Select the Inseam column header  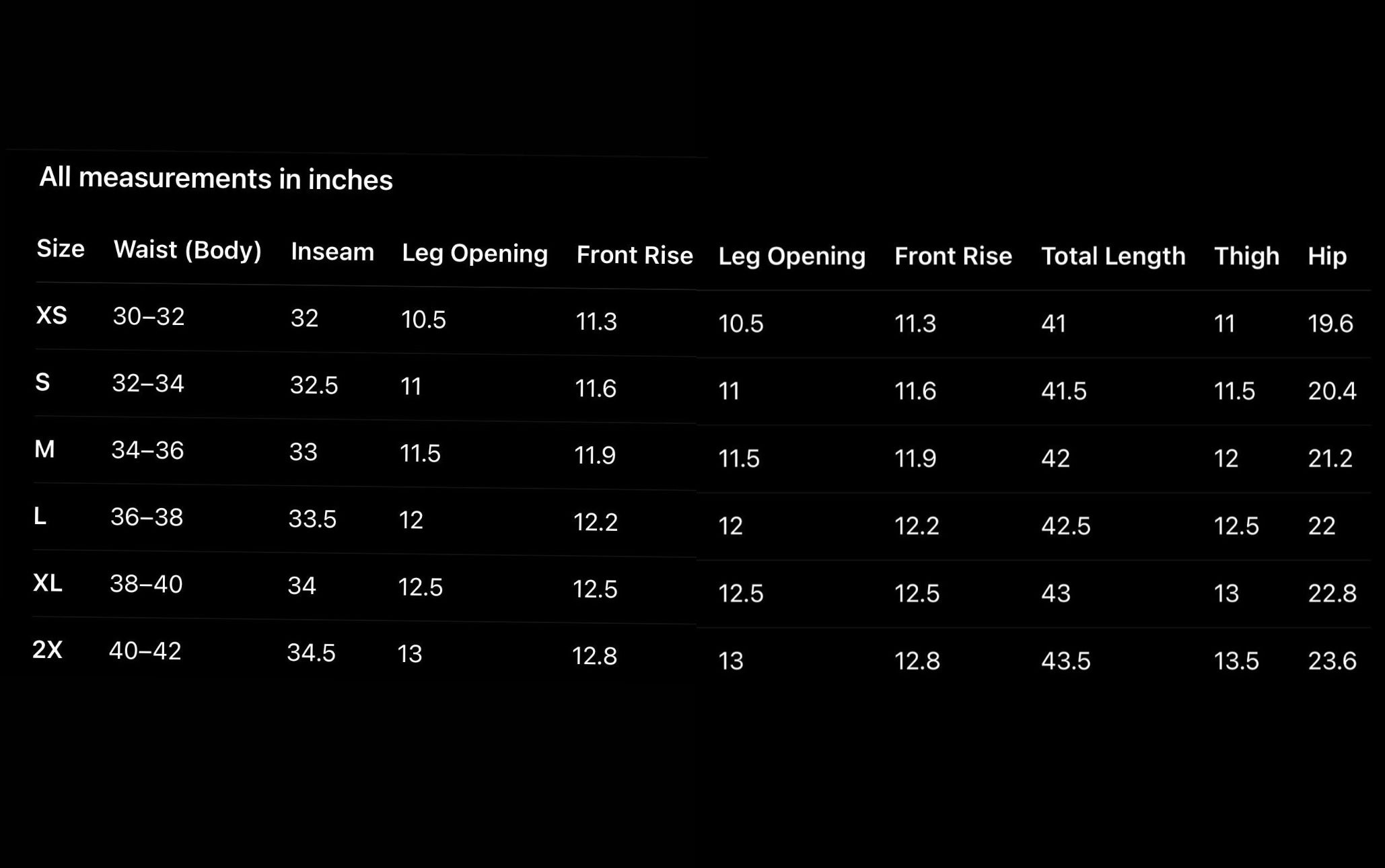[x=332, y=252]
